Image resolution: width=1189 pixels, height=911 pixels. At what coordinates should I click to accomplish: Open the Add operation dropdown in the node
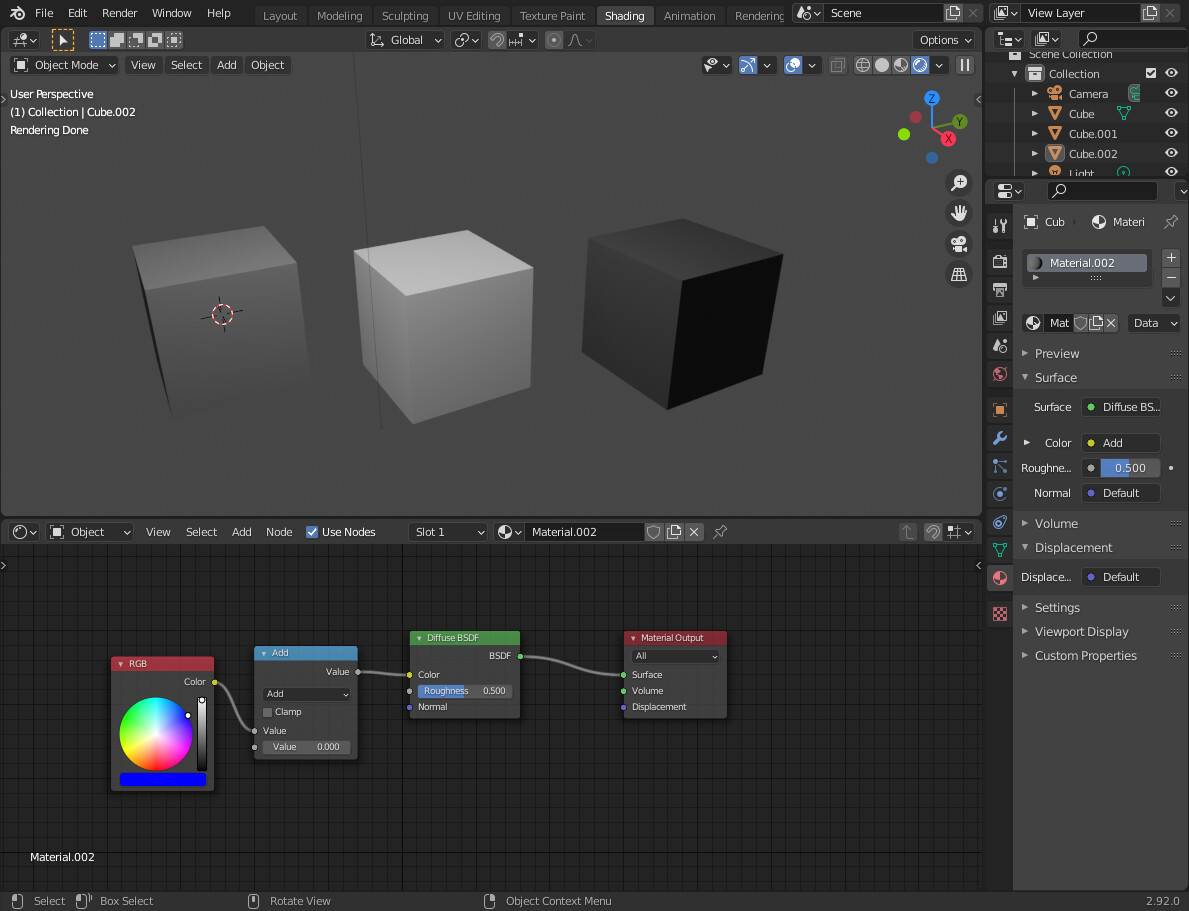[305, 693]
